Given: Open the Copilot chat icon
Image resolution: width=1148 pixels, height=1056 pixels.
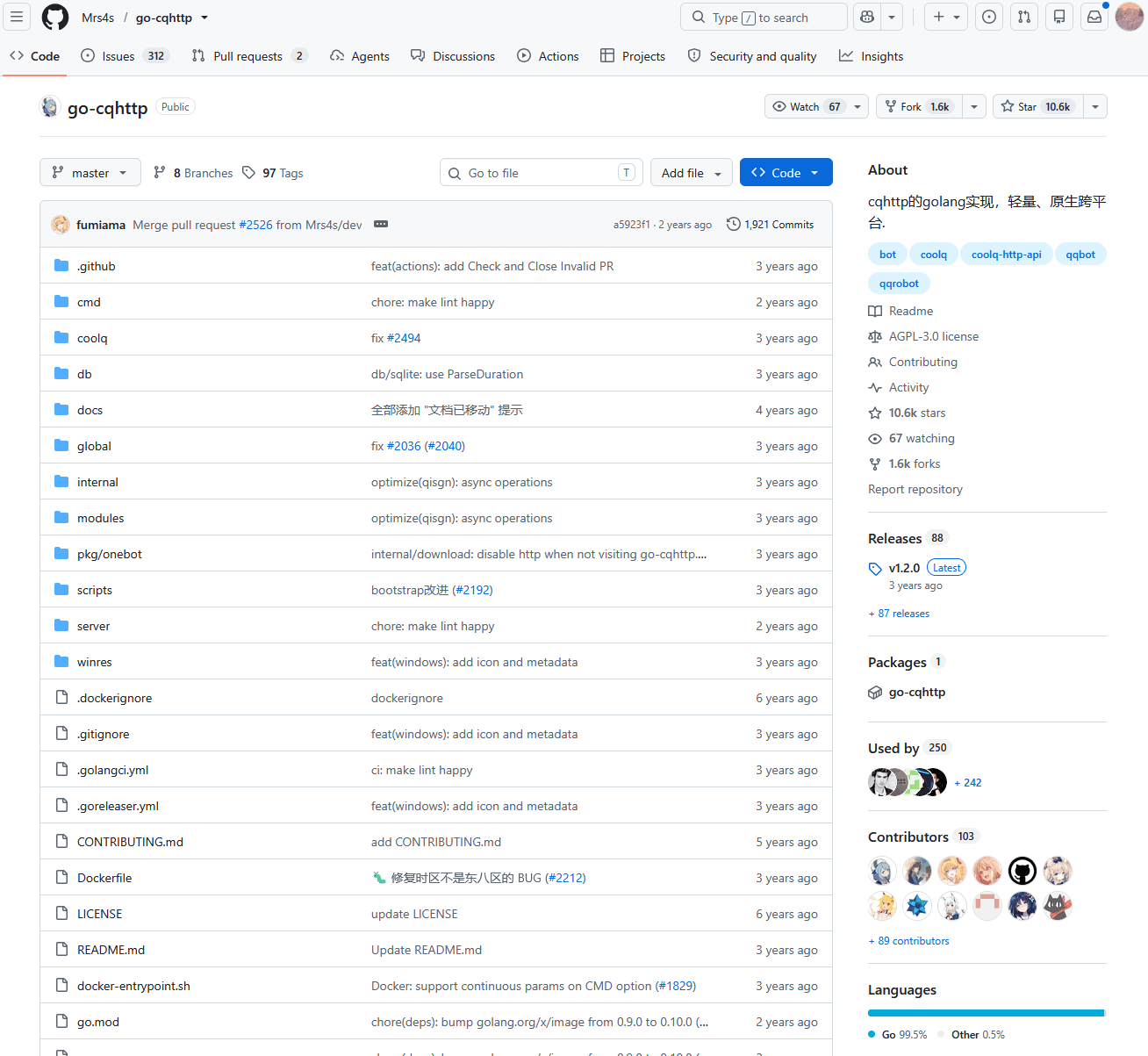Looking at the screenshot, I should coord(867,17).
